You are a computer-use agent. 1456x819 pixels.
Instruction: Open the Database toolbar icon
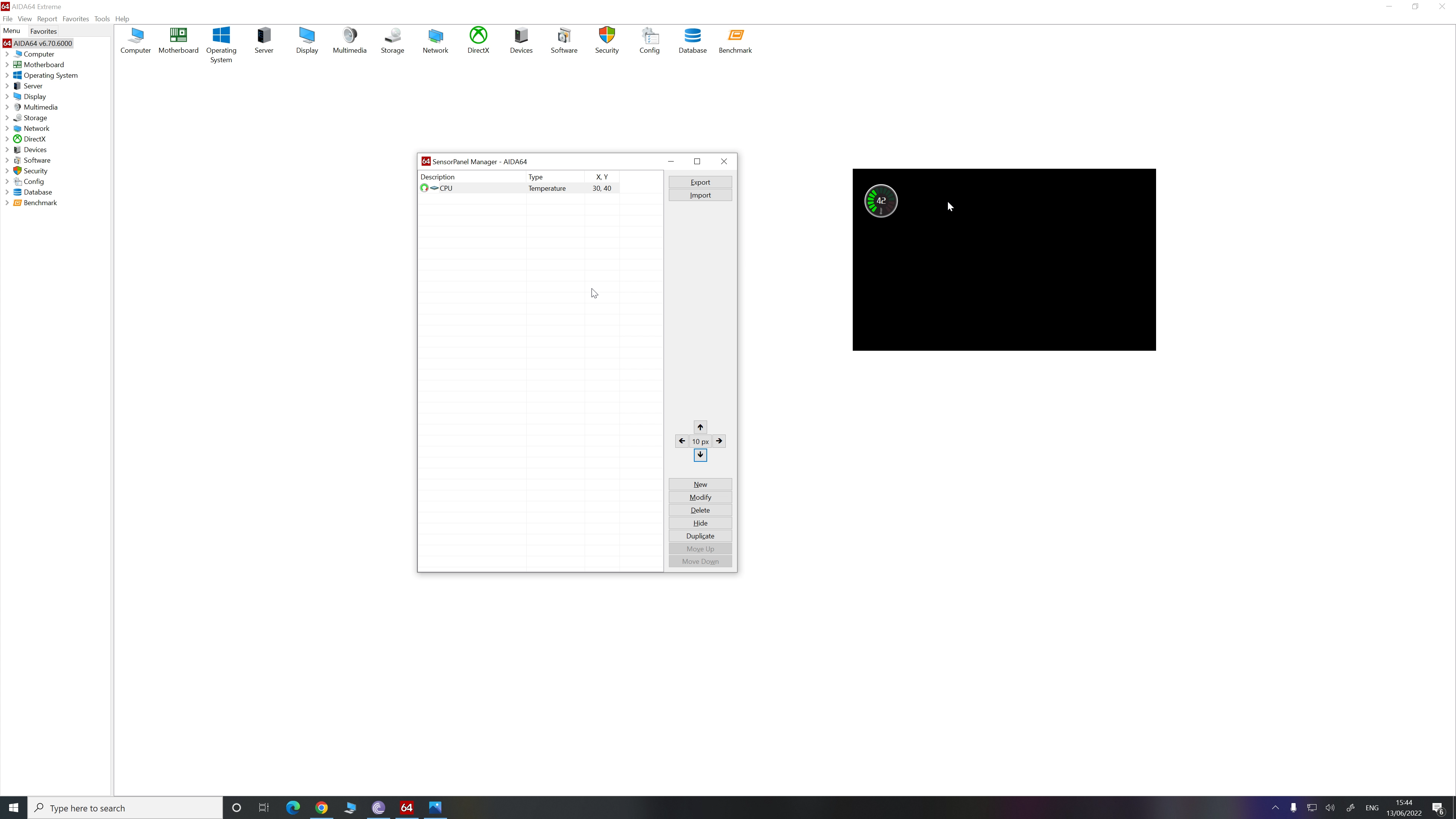point(692,36)
